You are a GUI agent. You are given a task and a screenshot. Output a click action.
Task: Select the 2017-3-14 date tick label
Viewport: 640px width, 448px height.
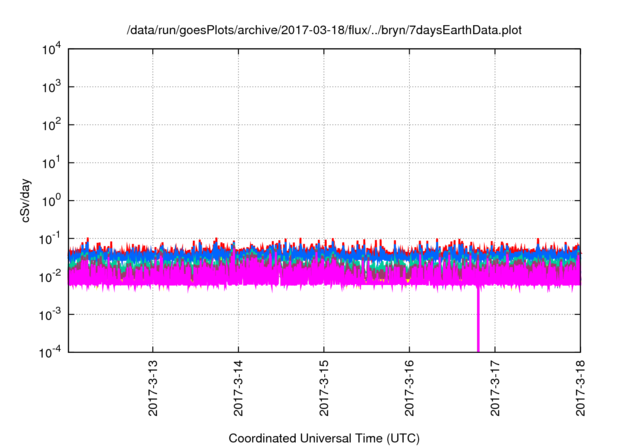238,389
